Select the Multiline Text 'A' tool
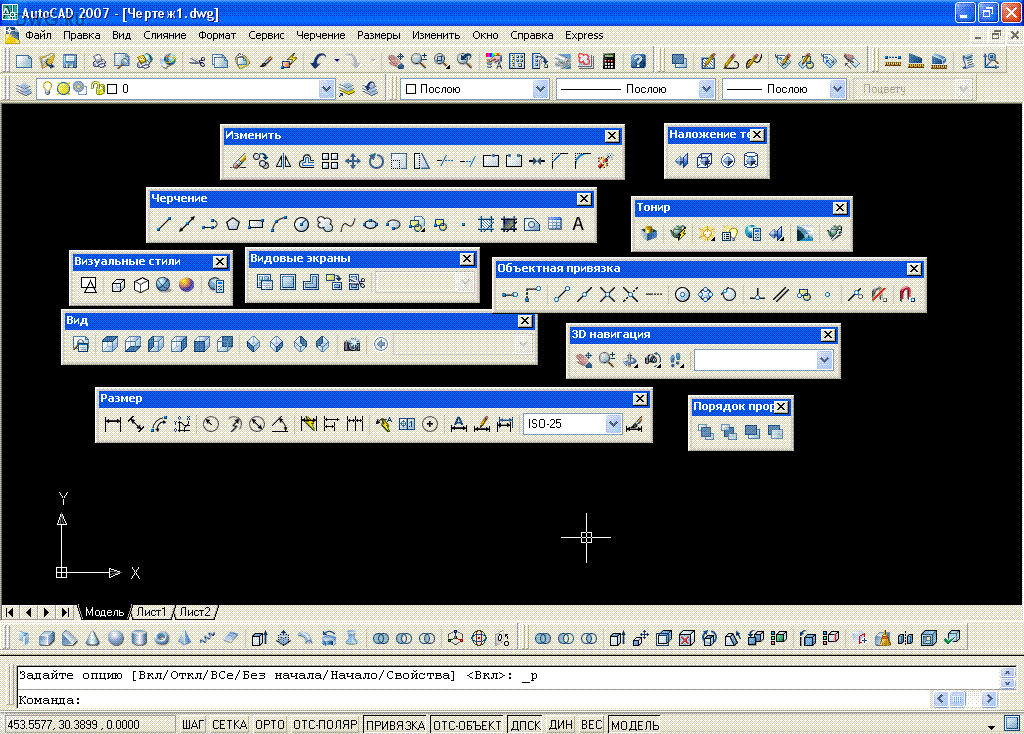The width and height of the screenshot is (1024, 734). (578, 225)
